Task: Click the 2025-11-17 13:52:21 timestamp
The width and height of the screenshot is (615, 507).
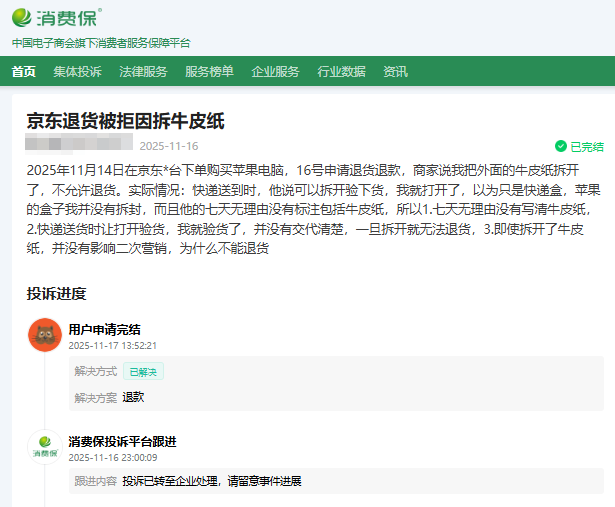Action: coord(112,345)
